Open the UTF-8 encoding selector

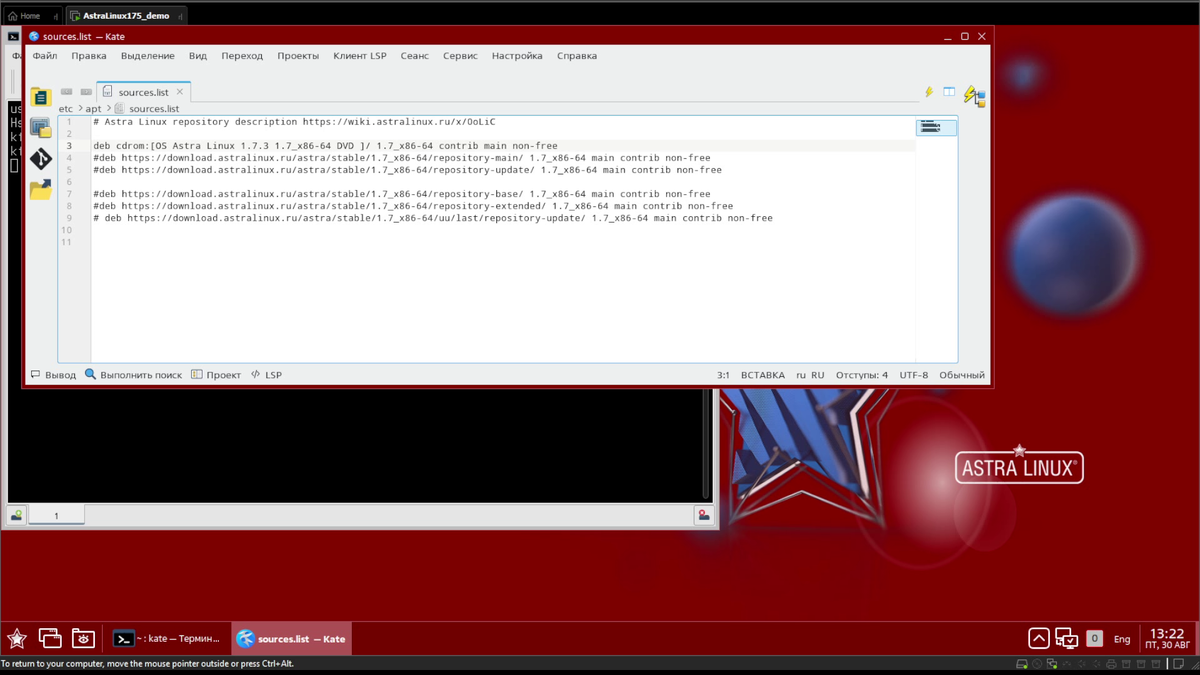(914, 375)
